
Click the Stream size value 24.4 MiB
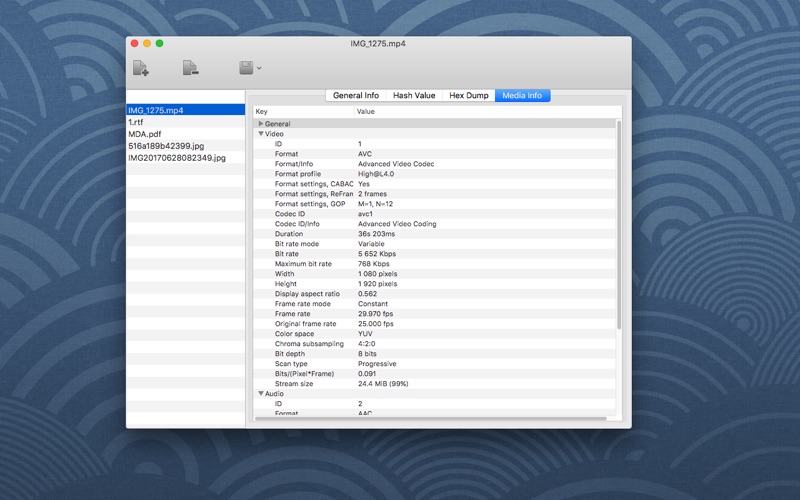(383, 384)
